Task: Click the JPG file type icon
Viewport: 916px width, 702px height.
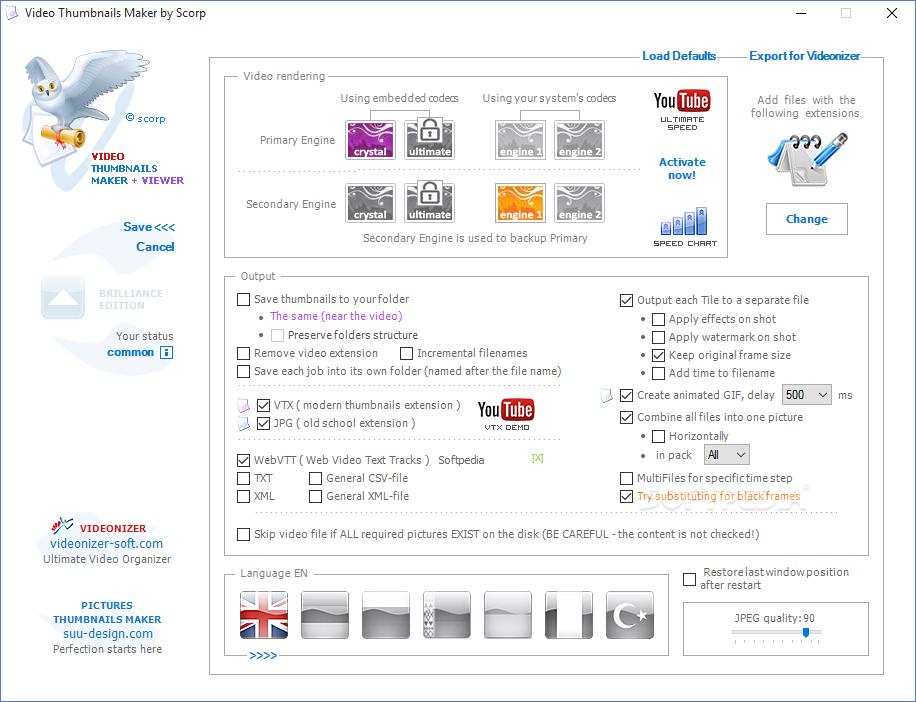Action: (244, 423)
